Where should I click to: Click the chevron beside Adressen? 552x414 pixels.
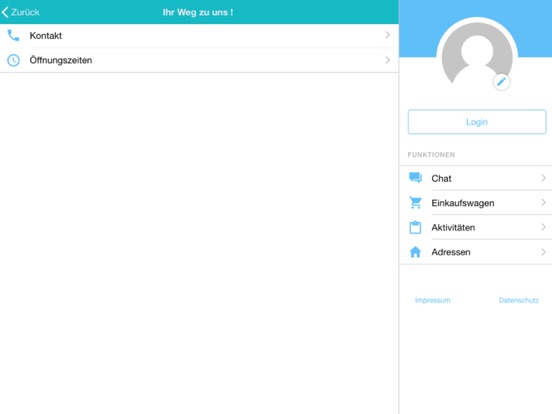pyautogui.click(x=543, y=252)
